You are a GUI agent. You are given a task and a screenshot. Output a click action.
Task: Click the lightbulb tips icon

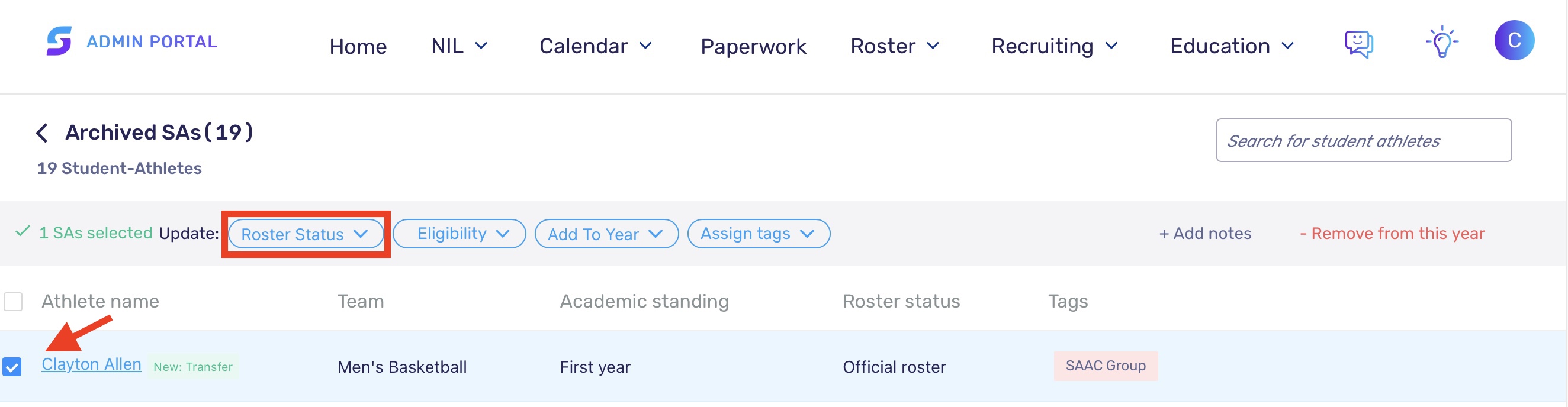(1441, 43)
